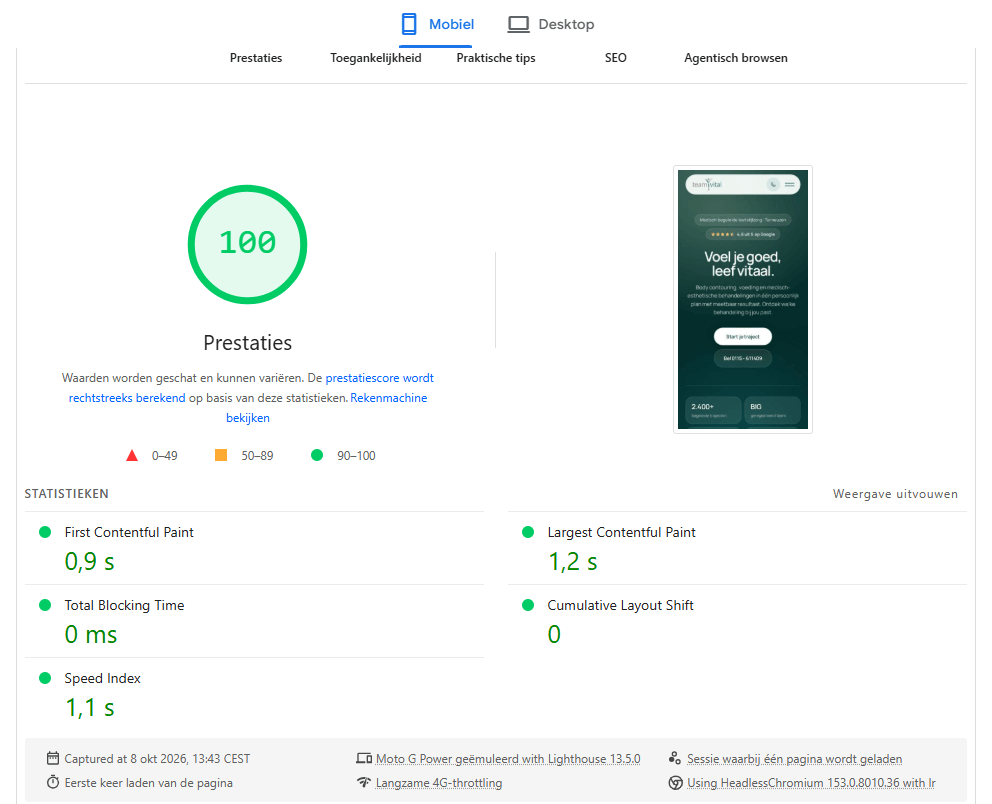
Task: Click 'Sessie waarbij één pagina wordt geladen'
Action: coord(795,758)
